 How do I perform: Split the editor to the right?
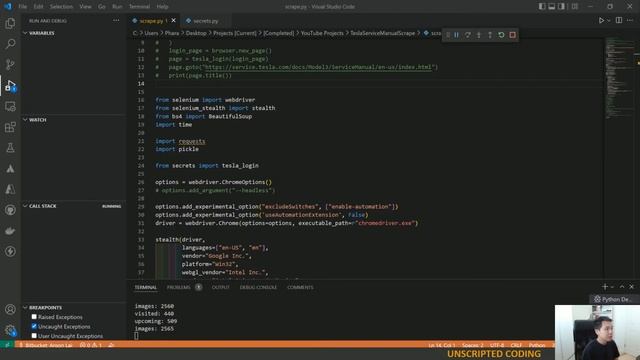(x=619, y=20)
